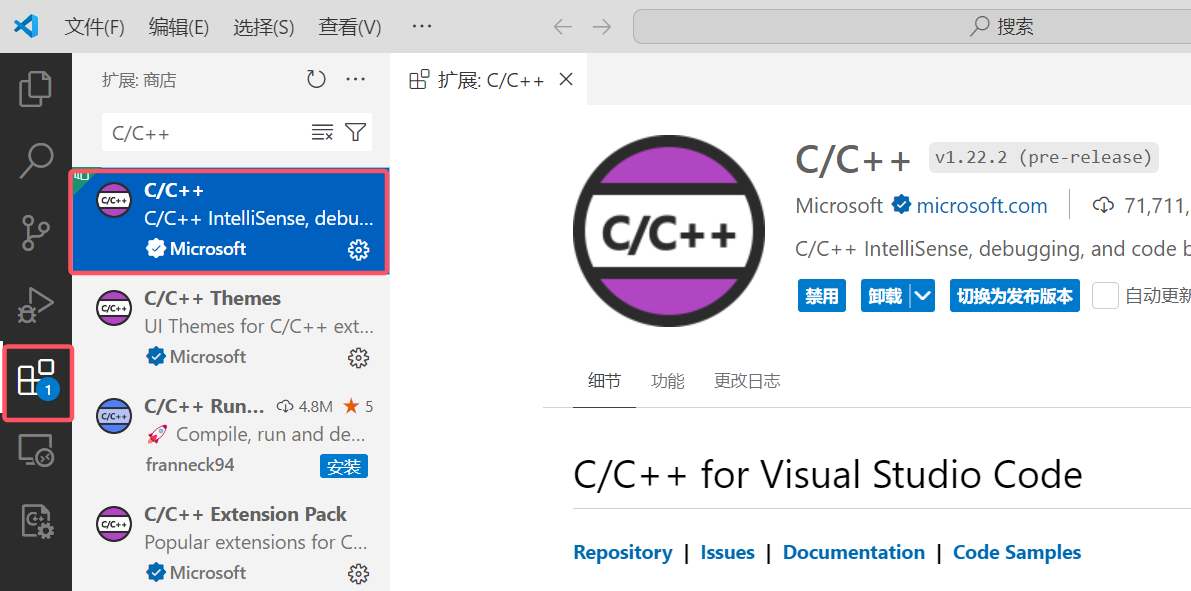Switch to the 功能 tab
The image size is (1191, 591).
point(668,381)
